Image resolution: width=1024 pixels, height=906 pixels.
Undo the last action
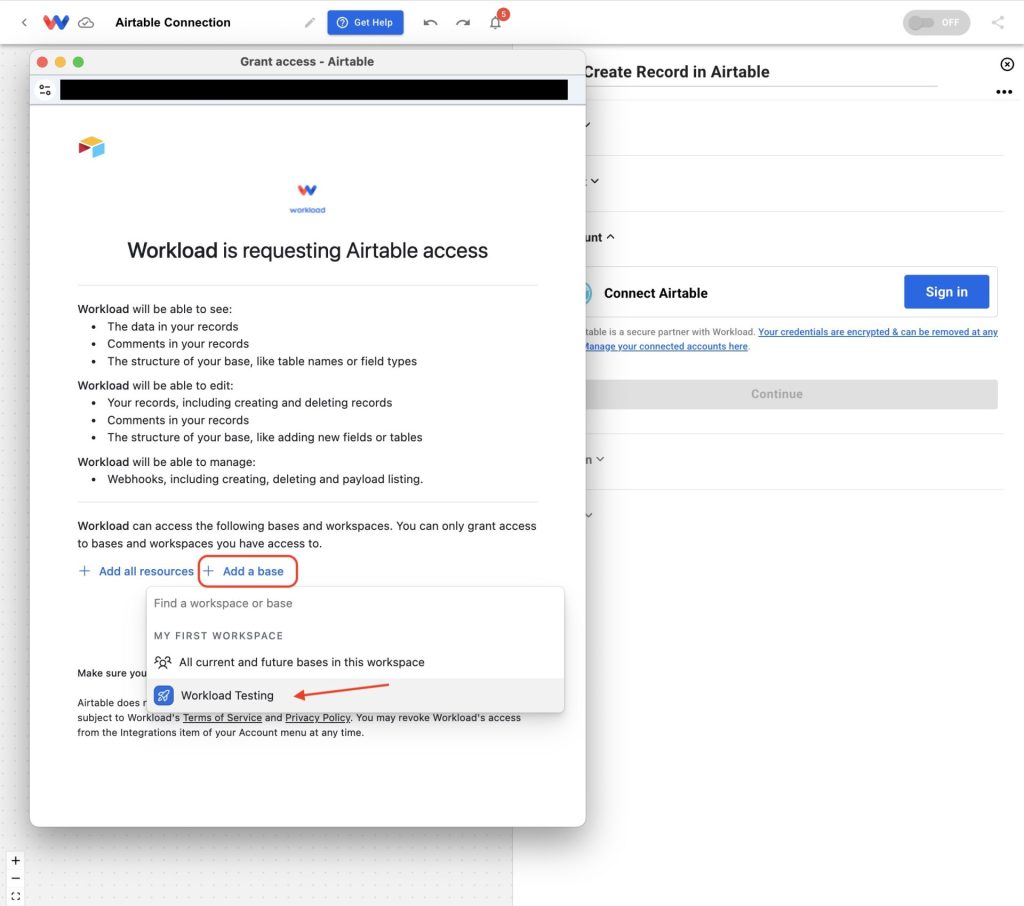pyautogui.click(x=430, y=23)
